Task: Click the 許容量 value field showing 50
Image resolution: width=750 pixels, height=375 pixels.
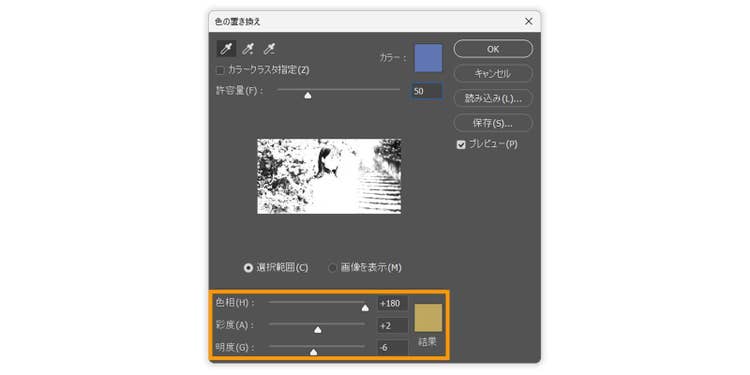Action: coord(427,90)
